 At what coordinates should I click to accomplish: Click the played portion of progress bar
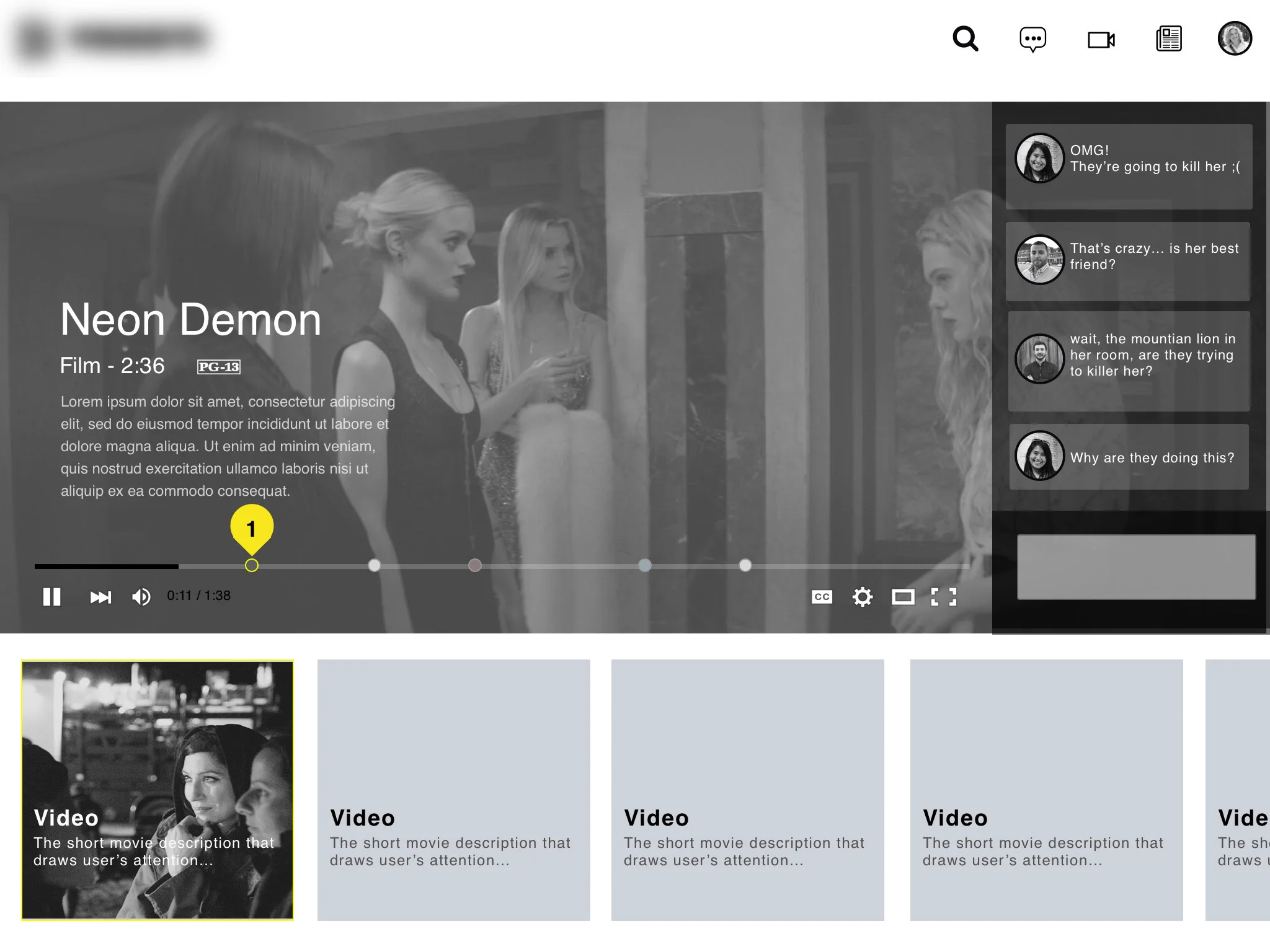coord(107,566)
